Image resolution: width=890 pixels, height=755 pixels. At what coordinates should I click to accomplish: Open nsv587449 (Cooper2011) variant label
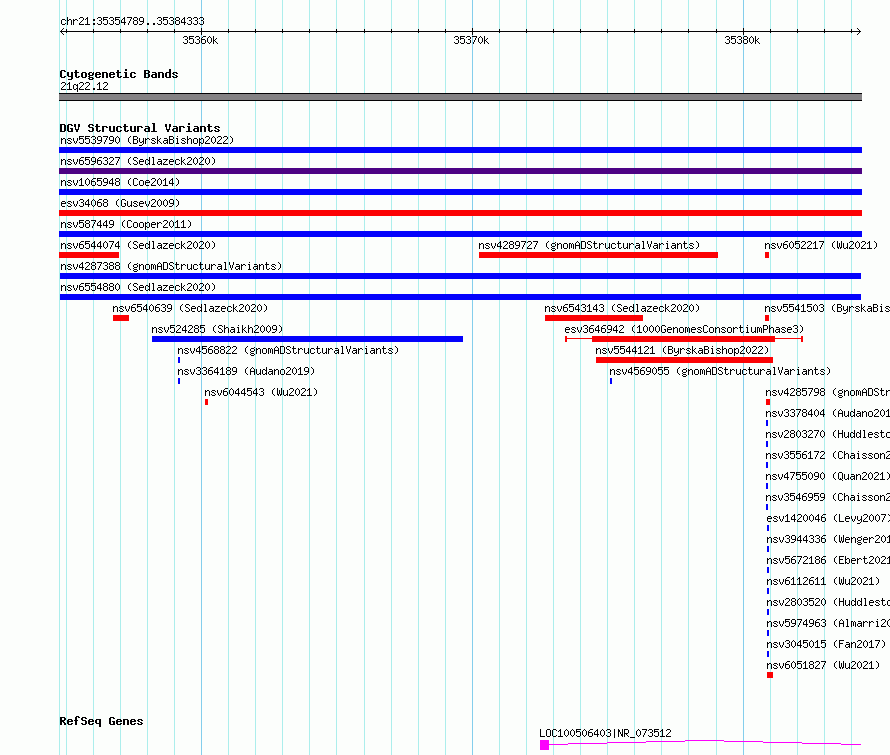point(126,224)
